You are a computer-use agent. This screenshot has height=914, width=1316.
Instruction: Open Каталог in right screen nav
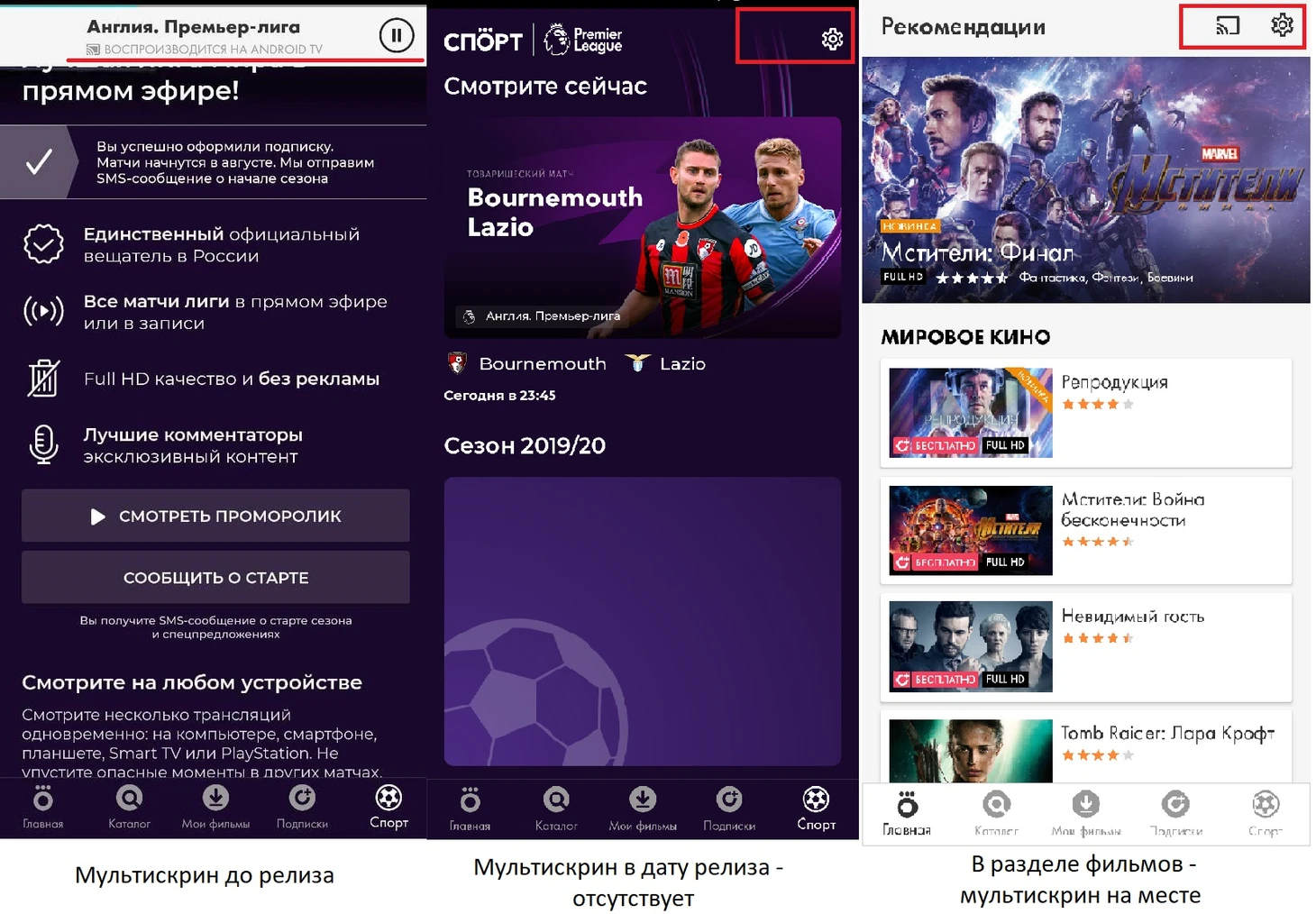point(996,813)
